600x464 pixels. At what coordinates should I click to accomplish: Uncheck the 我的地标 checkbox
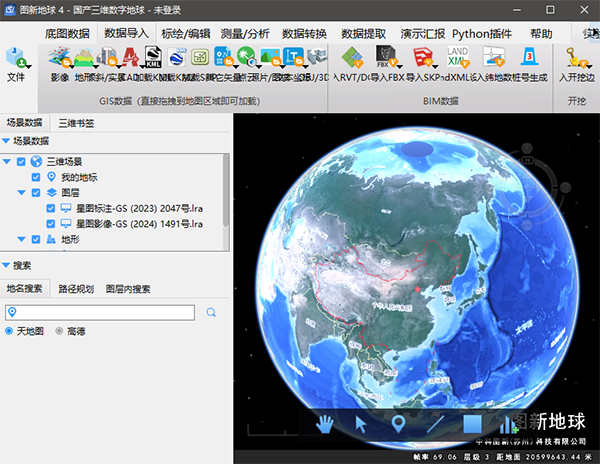pyautogui.click(x=36, y=177)
